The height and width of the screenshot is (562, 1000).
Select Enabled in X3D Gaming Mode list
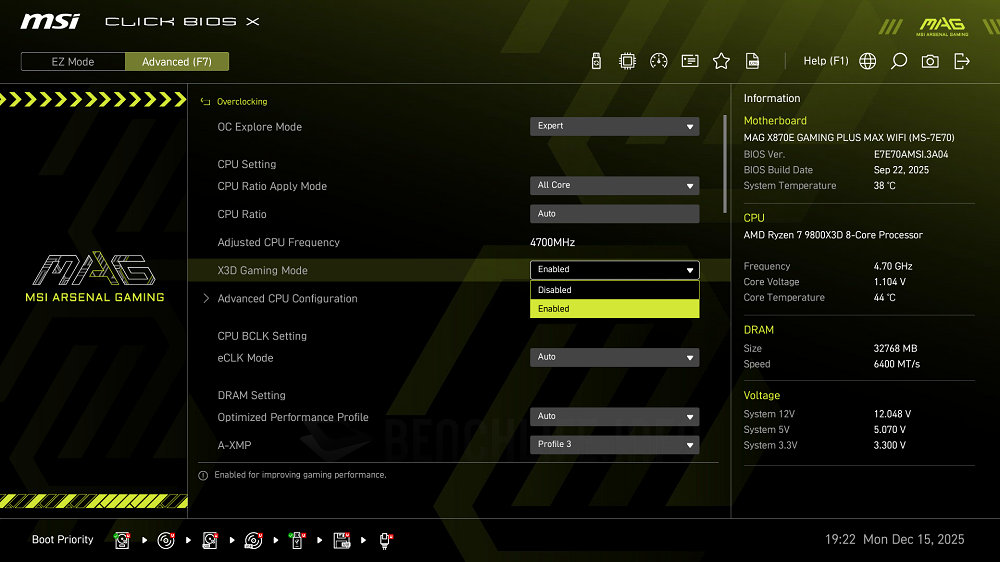click(614, 309)
